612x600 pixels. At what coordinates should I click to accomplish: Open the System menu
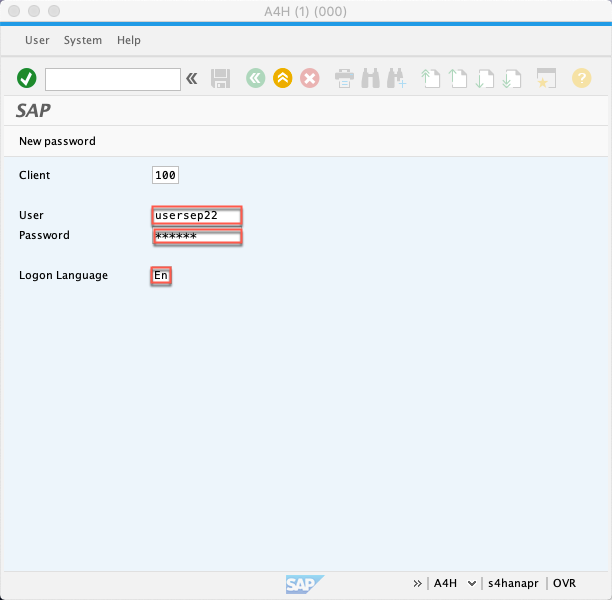[x=82, y=40]
